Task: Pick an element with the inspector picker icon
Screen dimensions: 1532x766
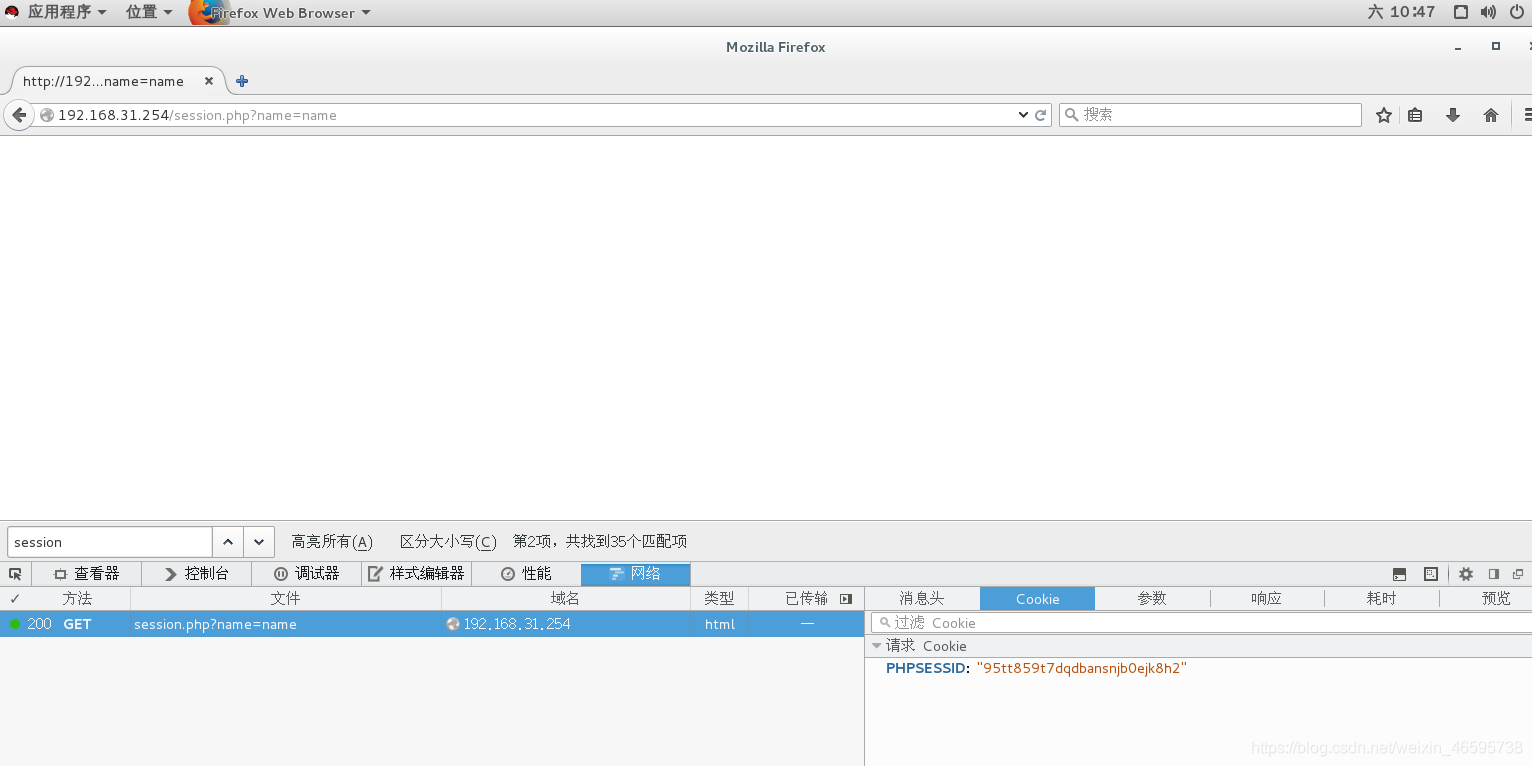Action: (x=15, y=574)
